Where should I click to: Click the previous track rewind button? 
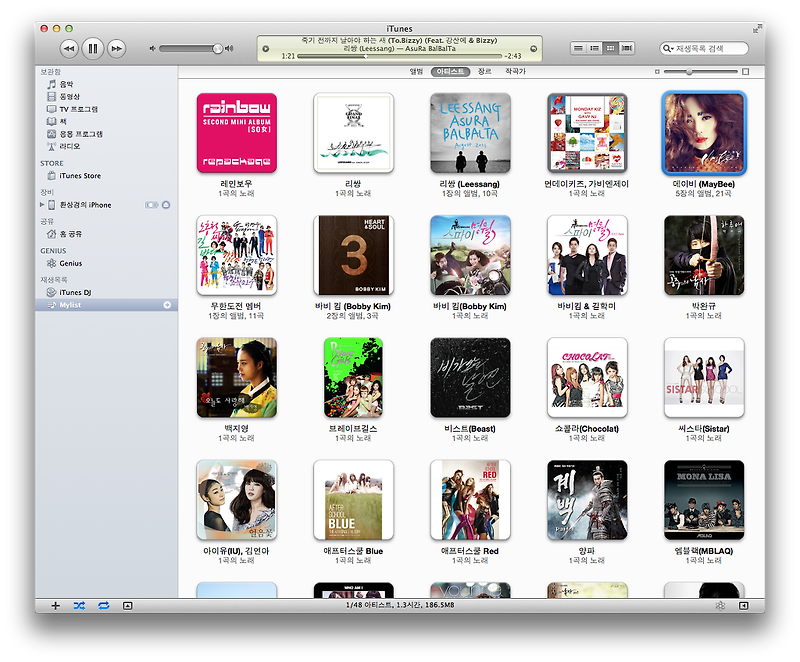(x=69, y=48)
